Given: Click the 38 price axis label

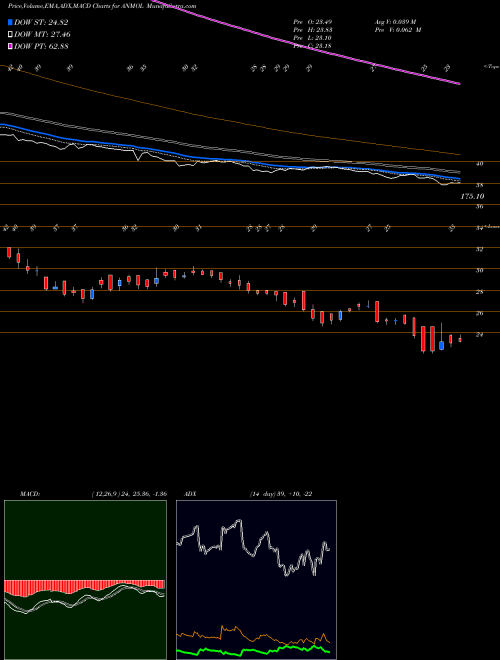Looking at the screenshot, I should [x=479, y=185].
